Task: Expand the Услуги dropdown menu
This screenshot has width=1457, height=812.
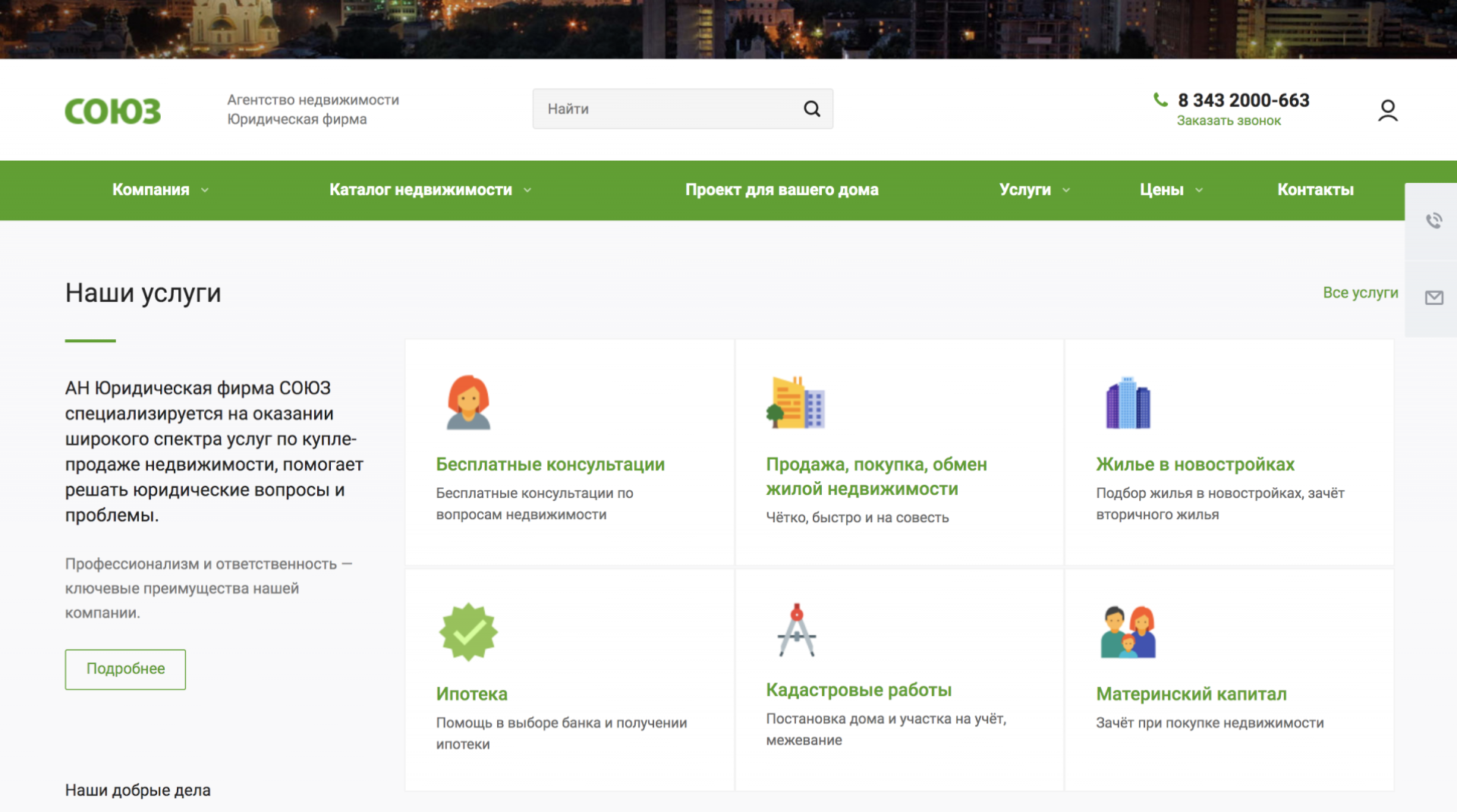Action: tap(1034, 190)
